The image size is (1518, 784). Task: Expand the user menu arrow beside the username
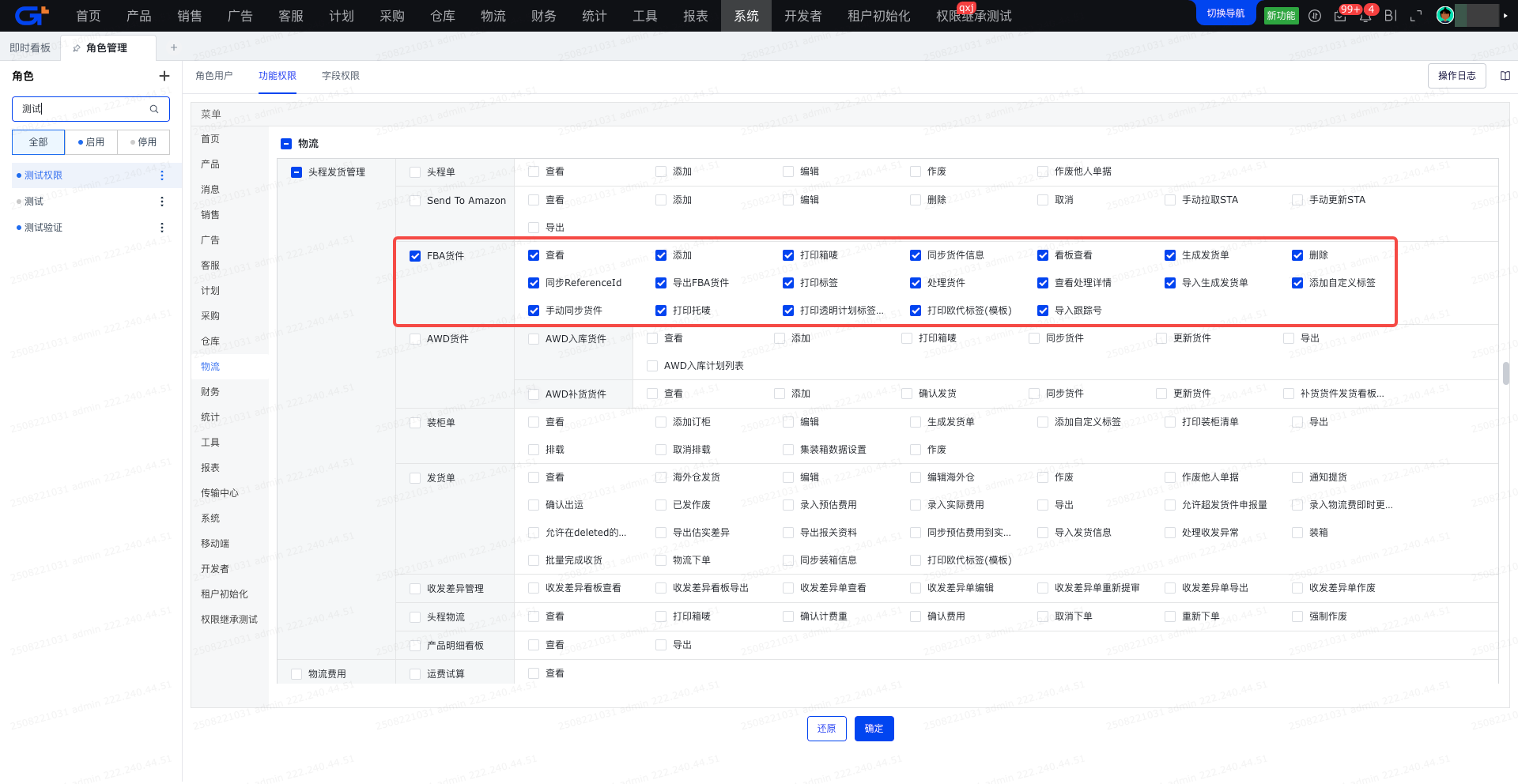(x=1505, y=16)
